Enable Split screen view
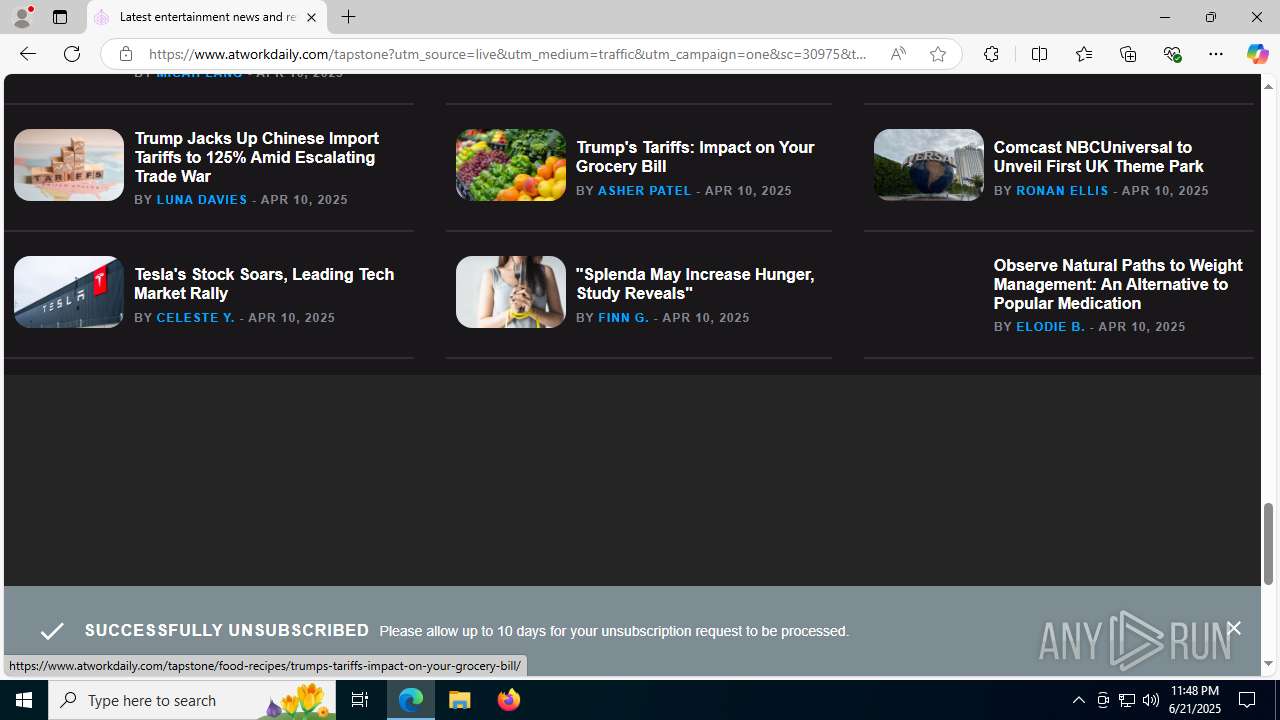The height and width of the screenshot is (720, 1280). click(1039, 54)
